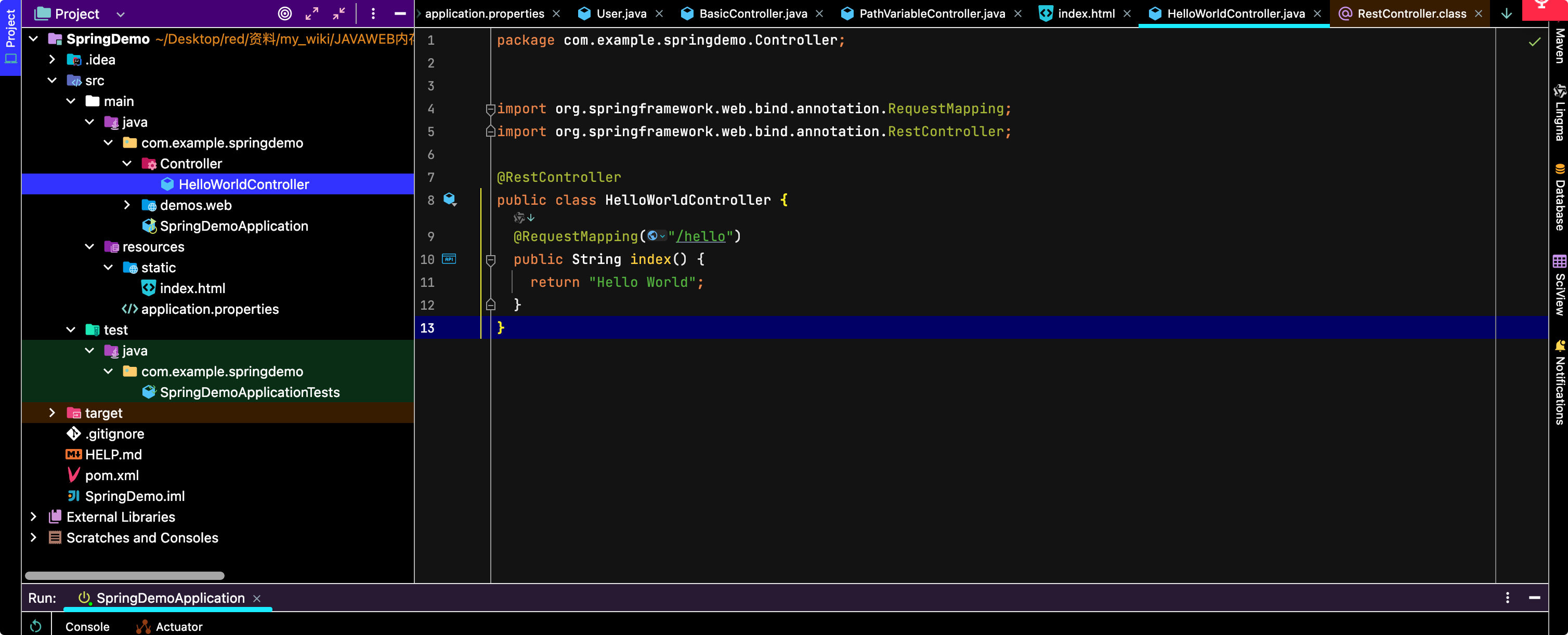Close the index.html tab

(1127, 14)
